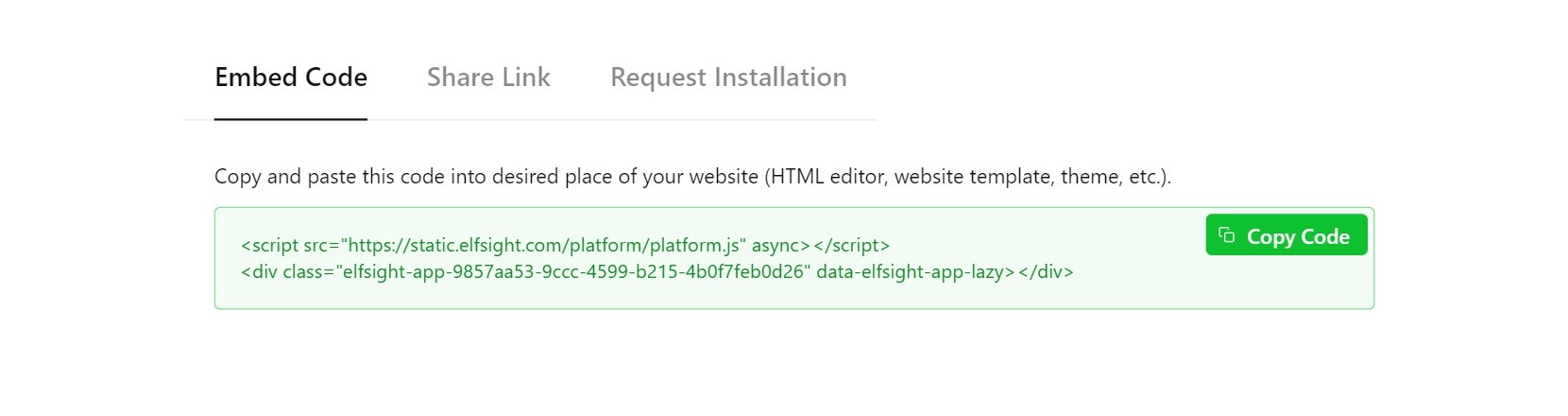Click the opening <script src= text
Screen dimensions: 1568x416
(290, 246)
